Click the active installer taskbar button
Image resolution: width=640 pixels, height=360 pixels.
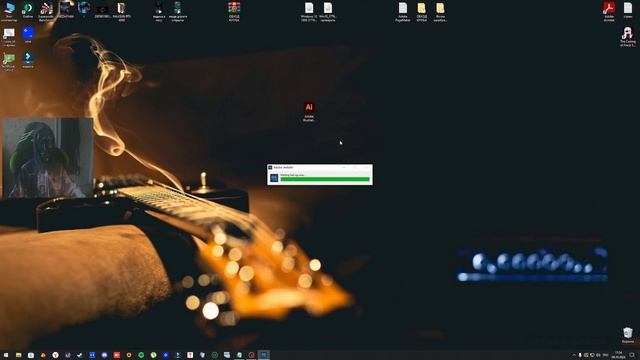pyautogui.click(x=264, y=355)
